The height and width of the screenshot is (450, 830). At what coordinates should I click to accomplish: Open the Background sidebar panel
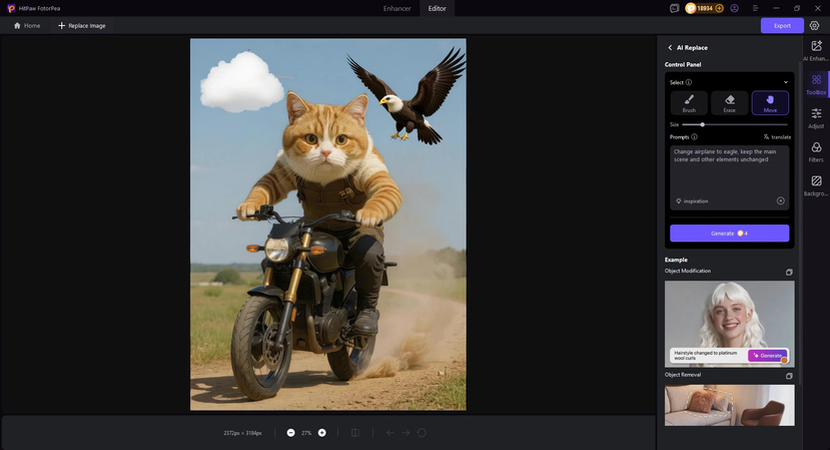tap(816, 185)
